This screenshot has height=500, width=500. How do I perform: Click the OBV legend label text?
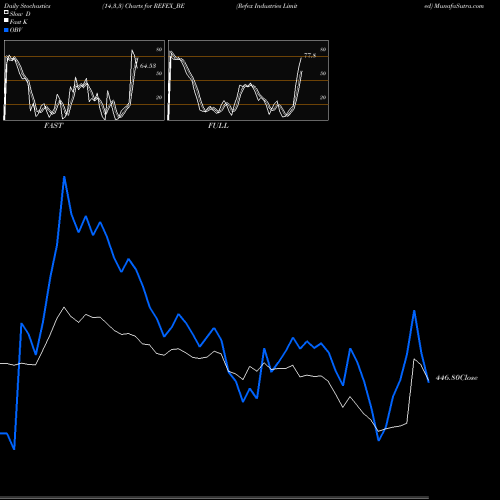click(16, 30)
